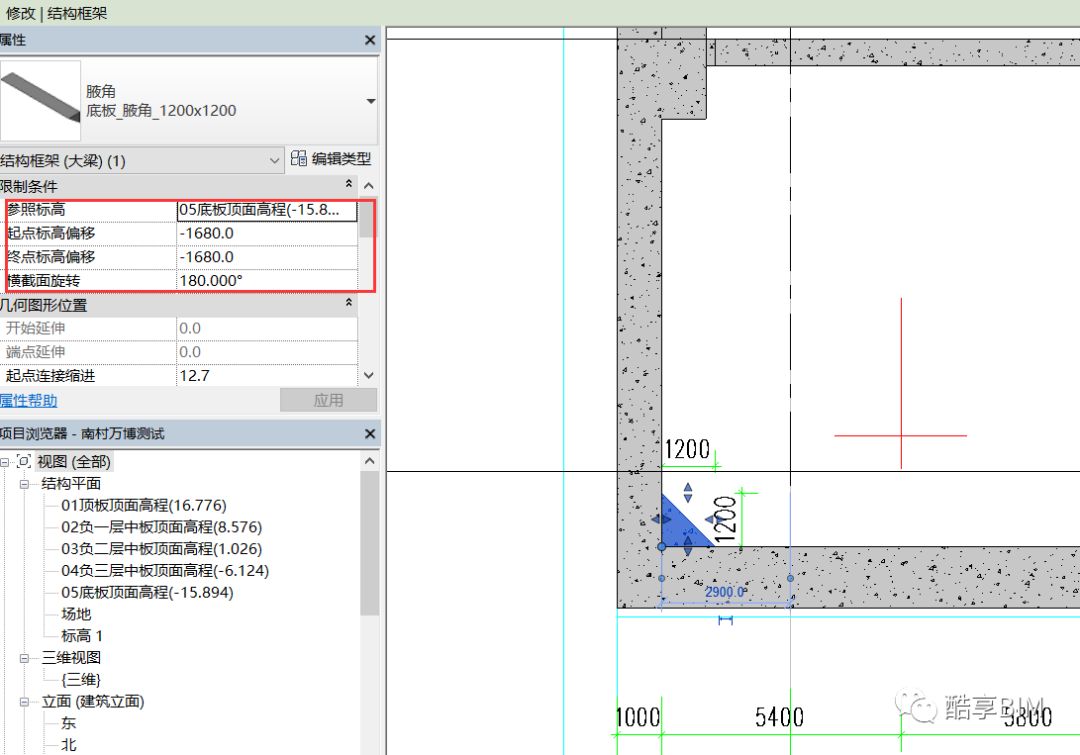Click the 1000 dimension text
The height and width of the screenshot is (755, 1080).
click(x=638, y=717)
